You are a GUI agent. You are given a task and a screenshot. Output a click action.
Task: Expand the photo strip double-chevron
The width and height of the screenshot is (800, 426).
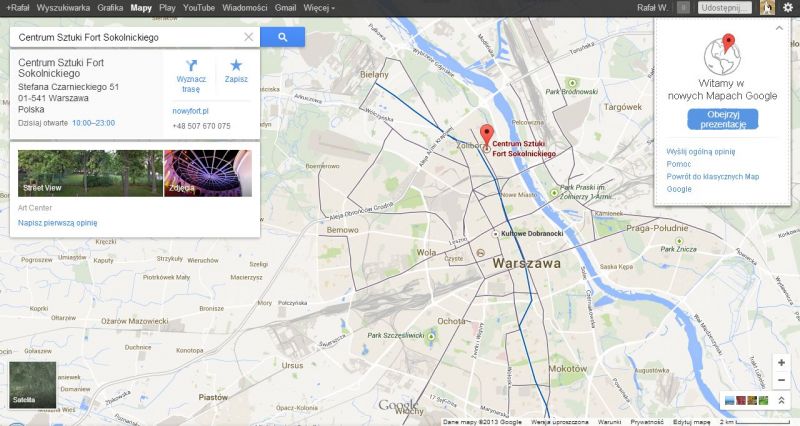(x=781, y=400)
